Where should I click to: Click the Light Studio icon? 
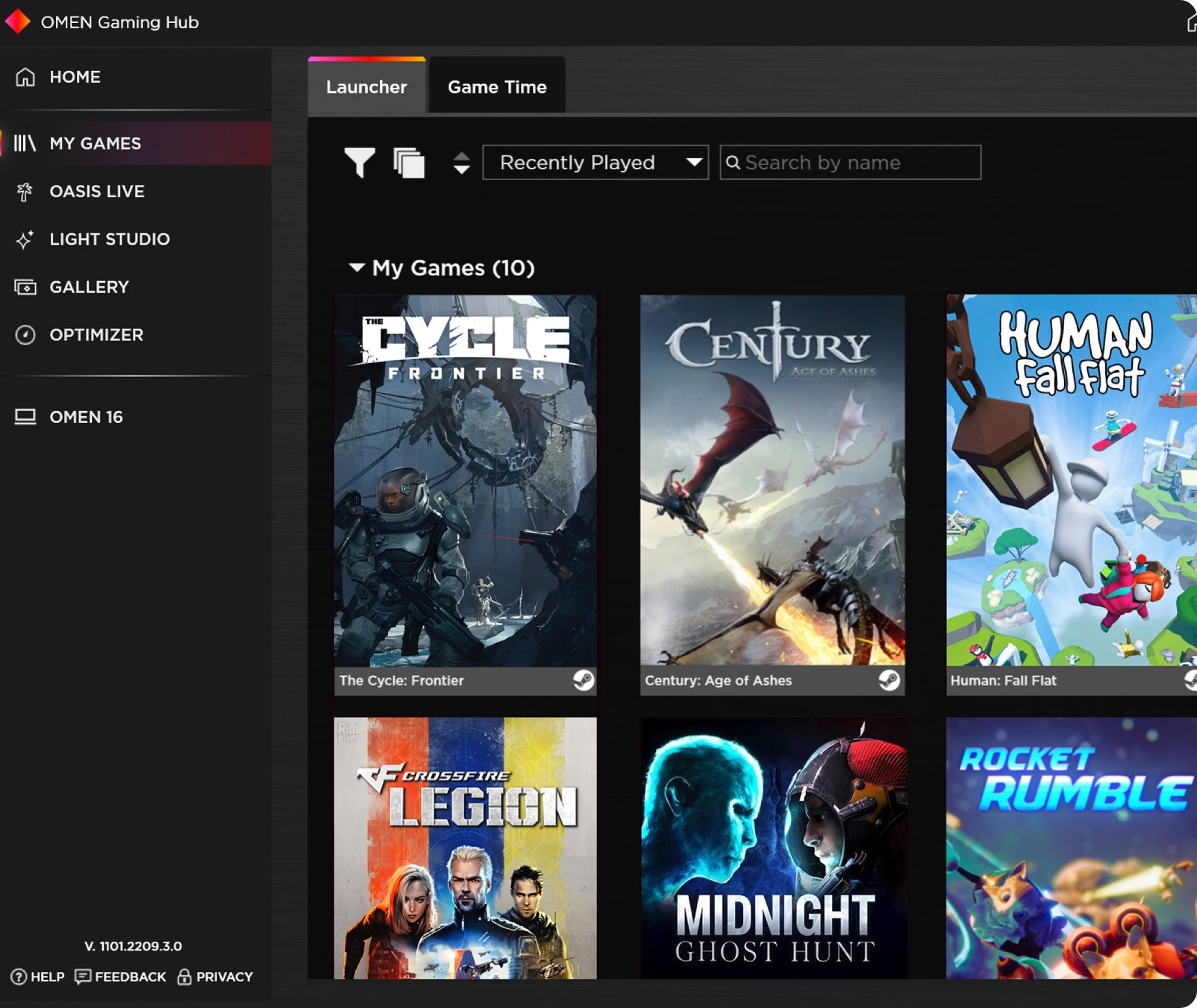[x=25, y=239]
